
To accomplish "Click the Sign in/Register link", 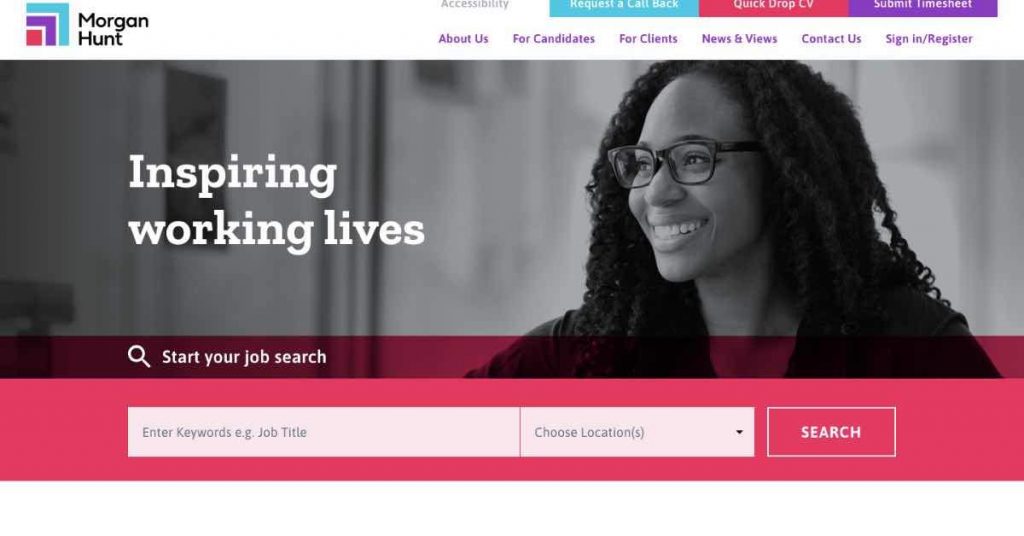I will [x=929, y=39].
